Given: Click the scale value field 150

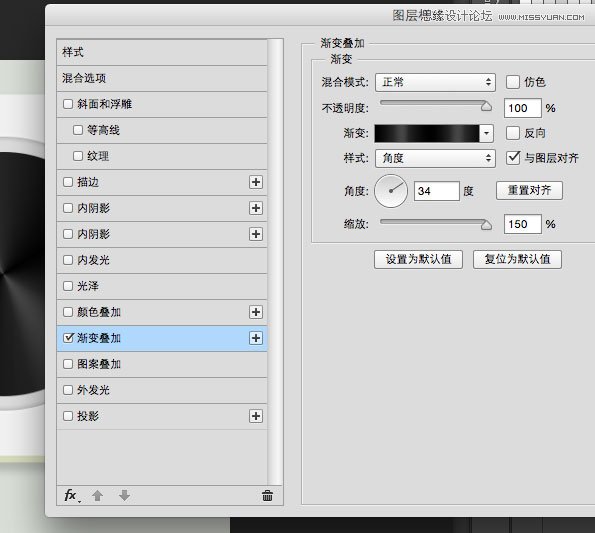Looking at the screenshot, I should coord(523,224).
